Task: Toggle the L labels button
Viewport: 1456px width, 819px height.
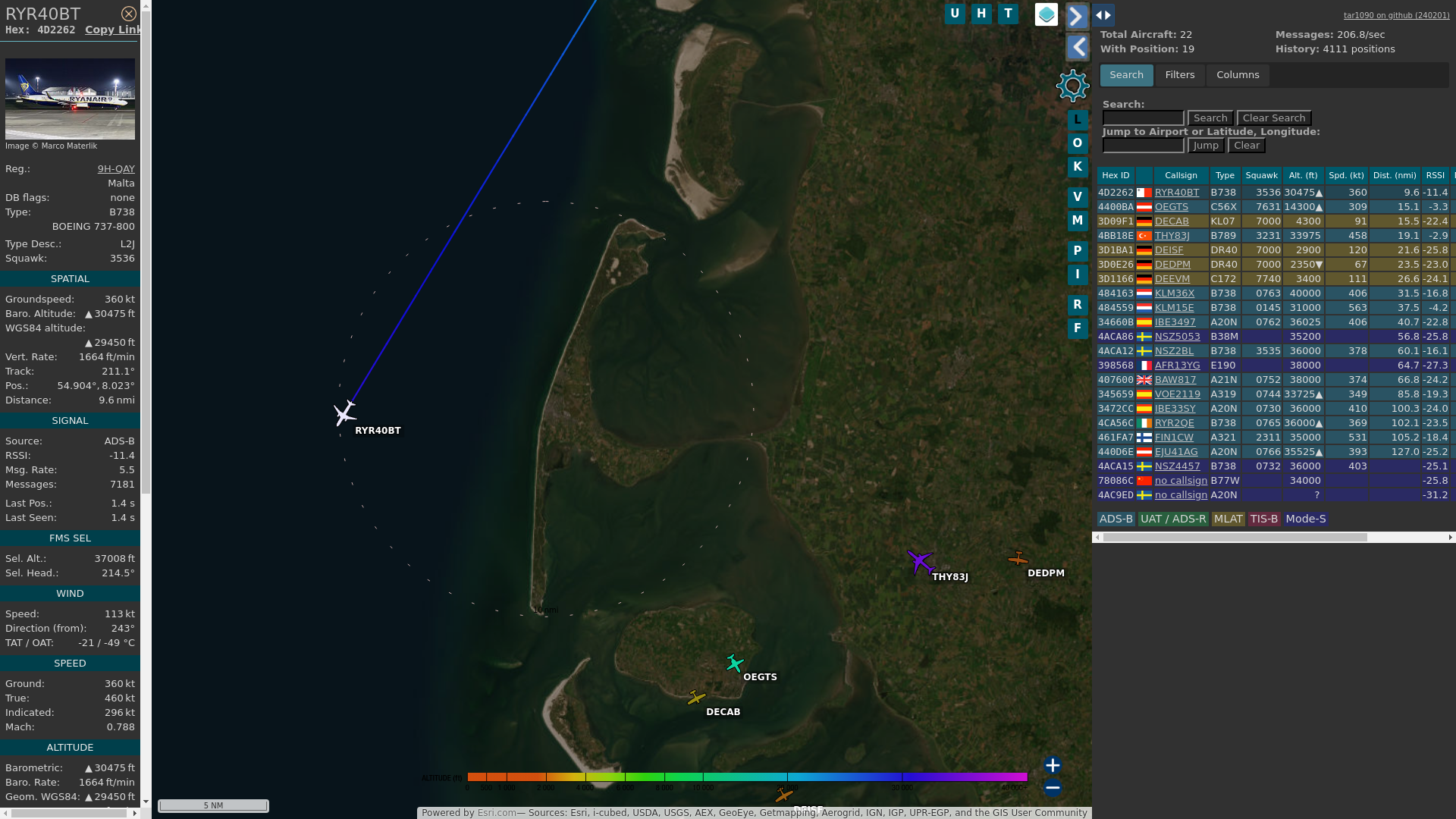Action: [1078, 120]
